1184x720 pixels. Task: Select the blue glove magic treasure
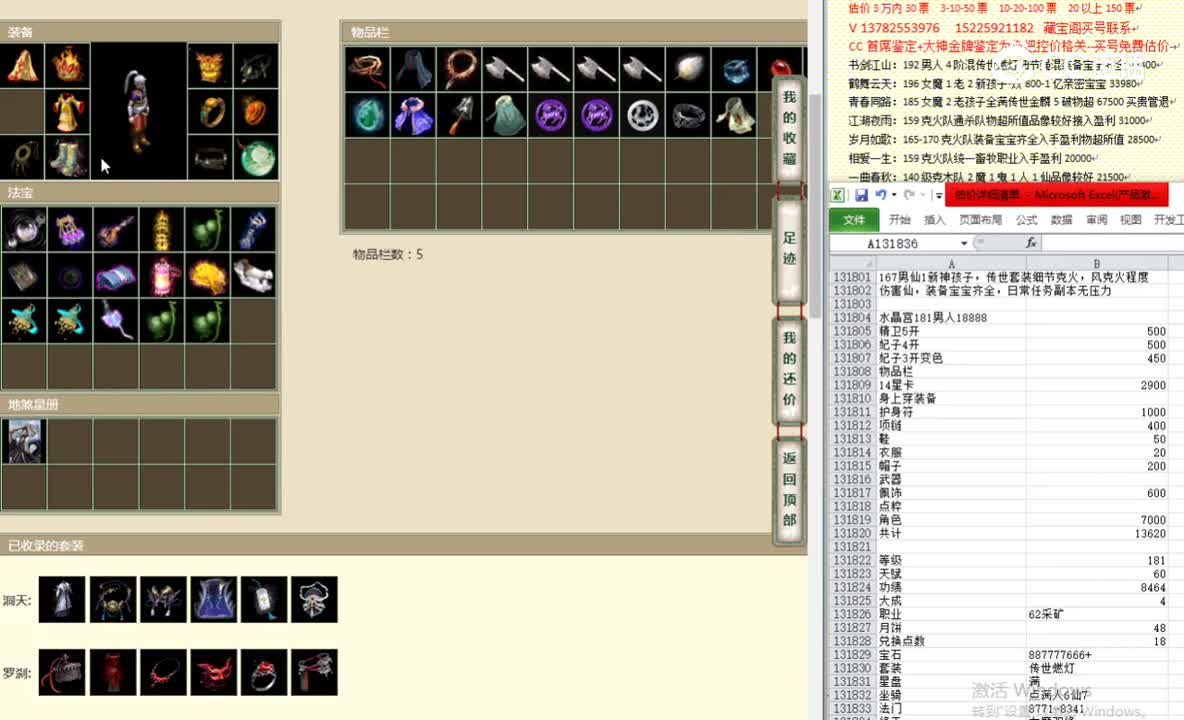click(x=253, y=229)
